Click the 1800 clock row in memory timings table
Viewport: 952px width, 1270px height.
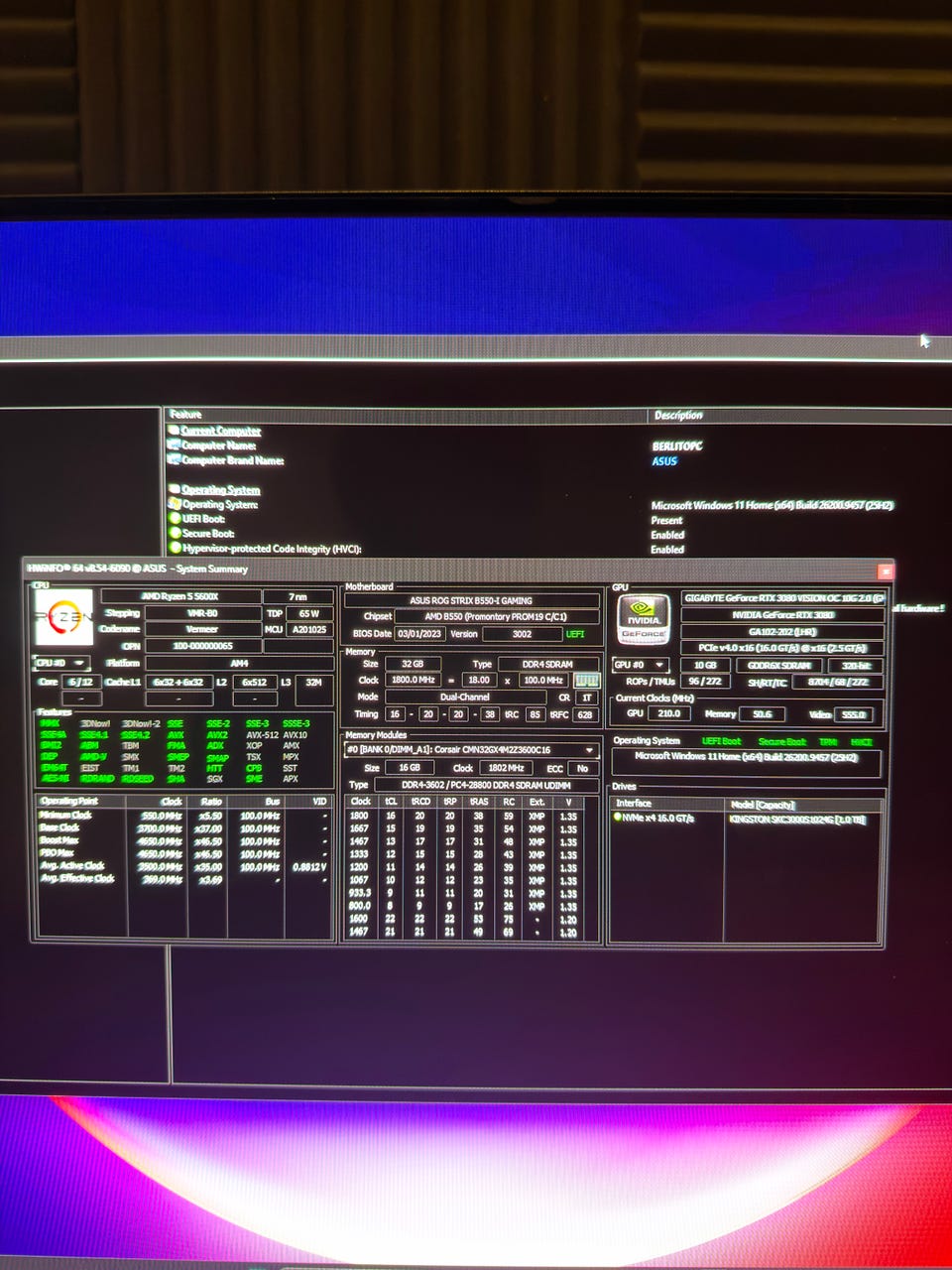(463, 817)
